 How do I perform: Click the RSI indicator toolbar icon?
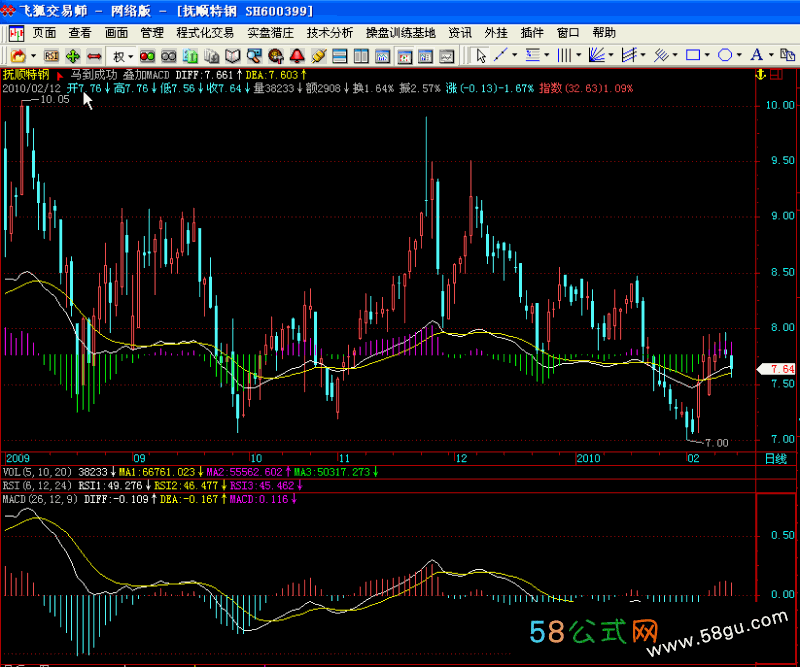tap(51, 56)
